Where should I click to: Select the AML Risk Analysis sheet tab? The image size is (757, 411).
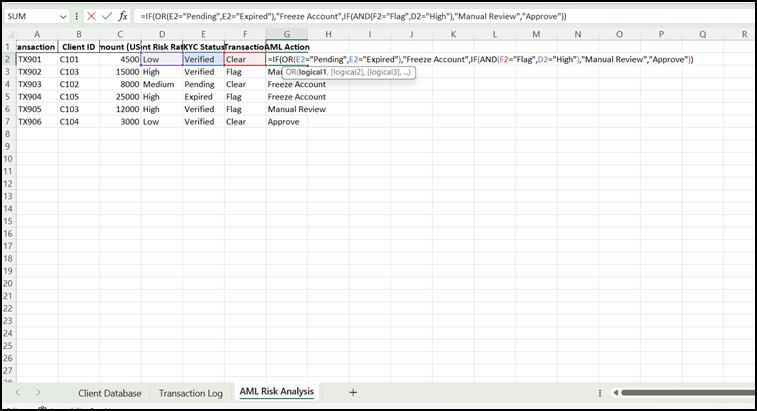pos(277,392)
